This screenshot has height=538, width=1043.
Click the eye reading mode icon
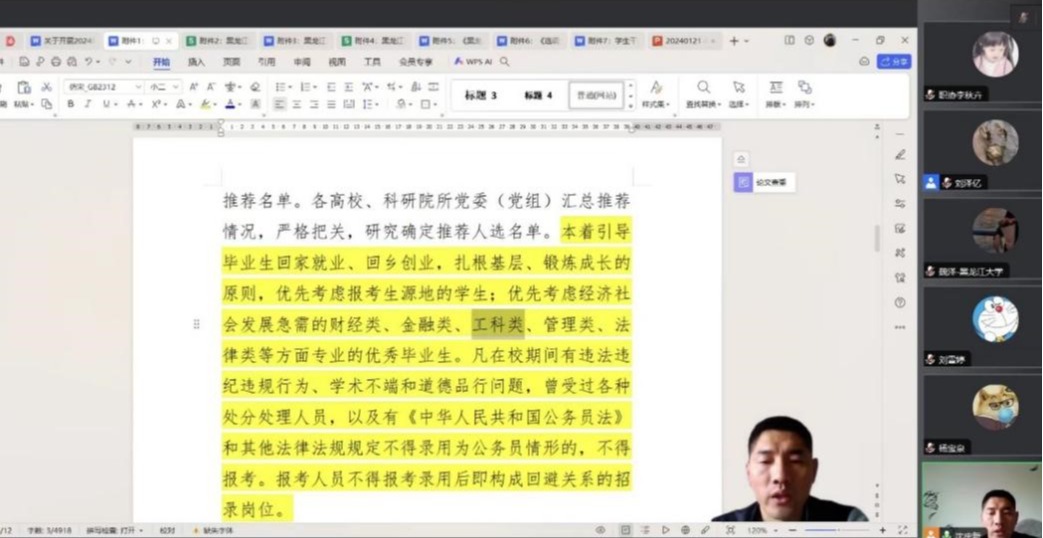click(x=601, y=530)
